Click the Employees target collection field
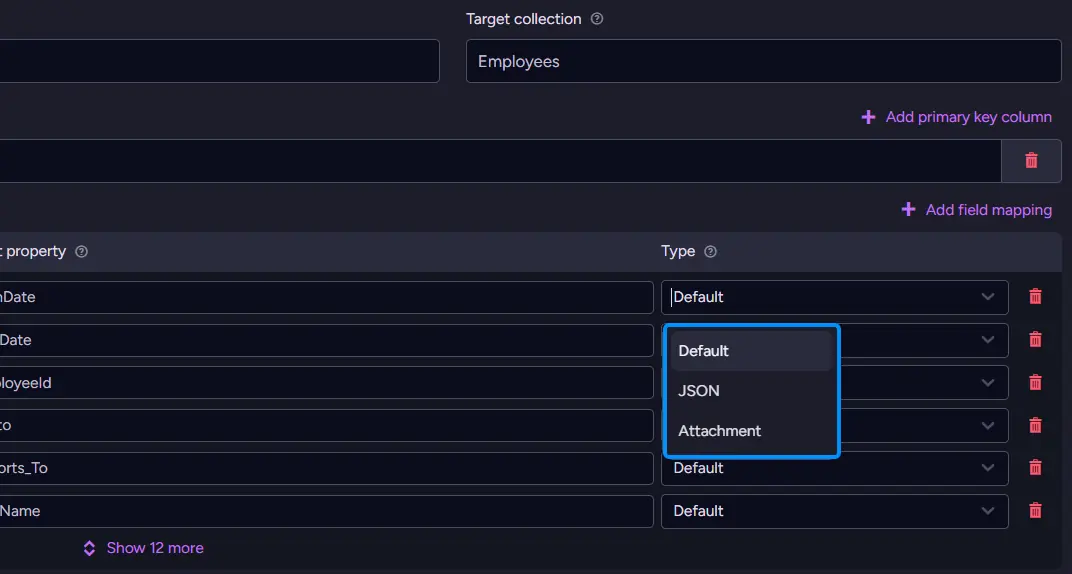Image resolution: width=1072 pixels, height=574 pixels. (x=764, y=61)
